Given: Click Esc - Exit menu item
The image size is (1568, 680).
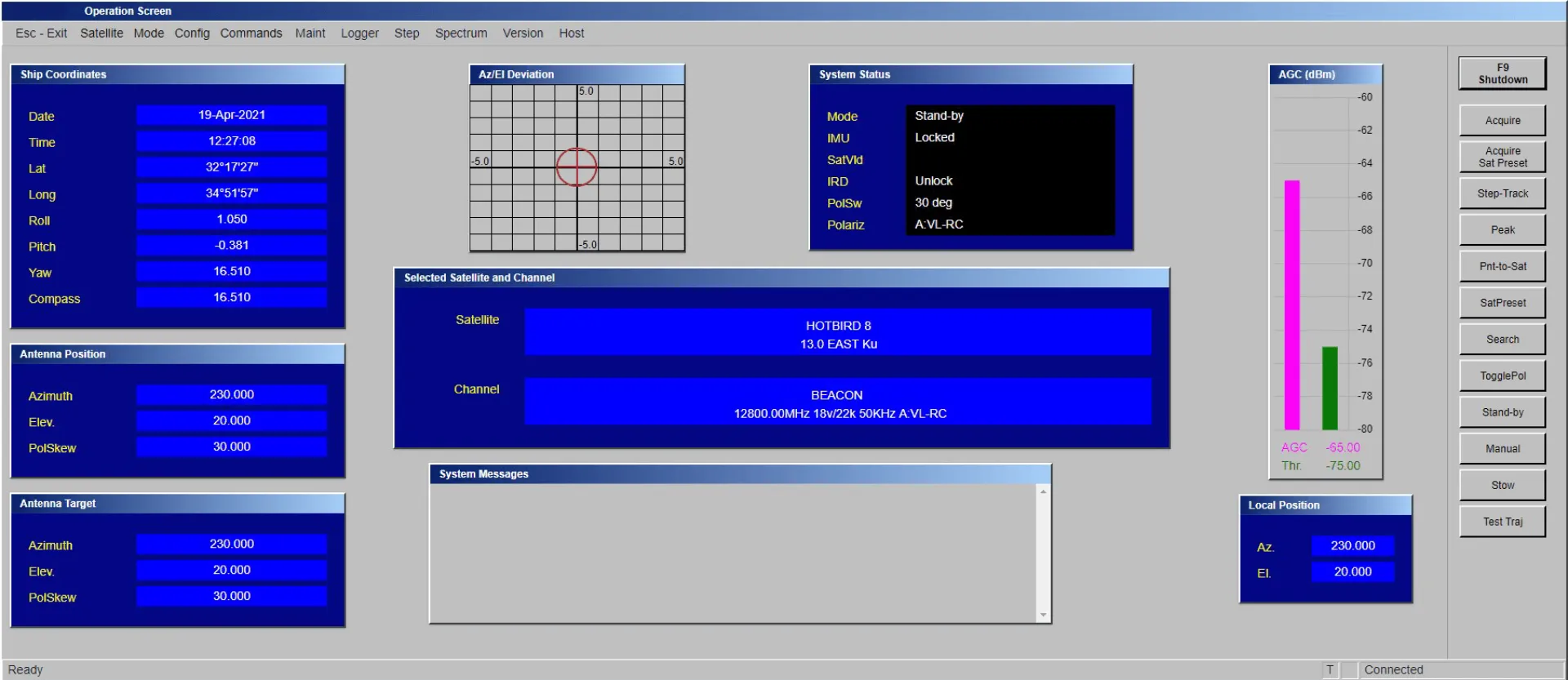Looking at the screenshot, I should click(41, 33).
